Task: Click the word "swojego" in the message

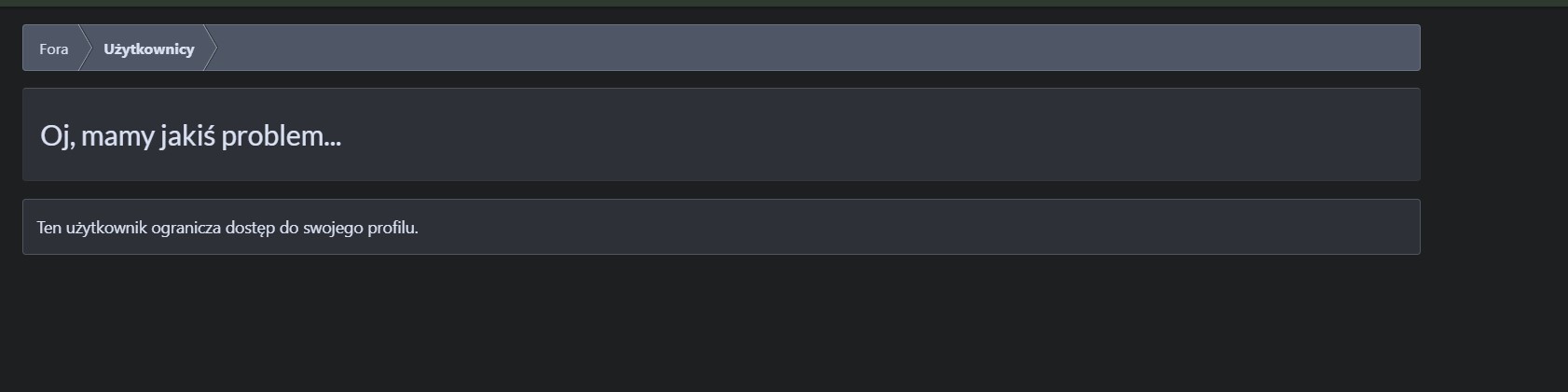Action: (333, 228)
